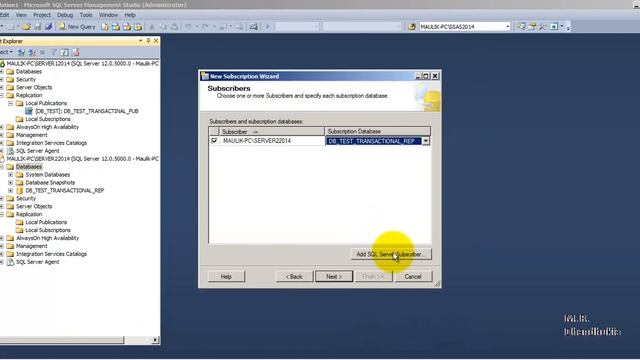Open toolbar overflow options arrow

click(x=568, y=27)
